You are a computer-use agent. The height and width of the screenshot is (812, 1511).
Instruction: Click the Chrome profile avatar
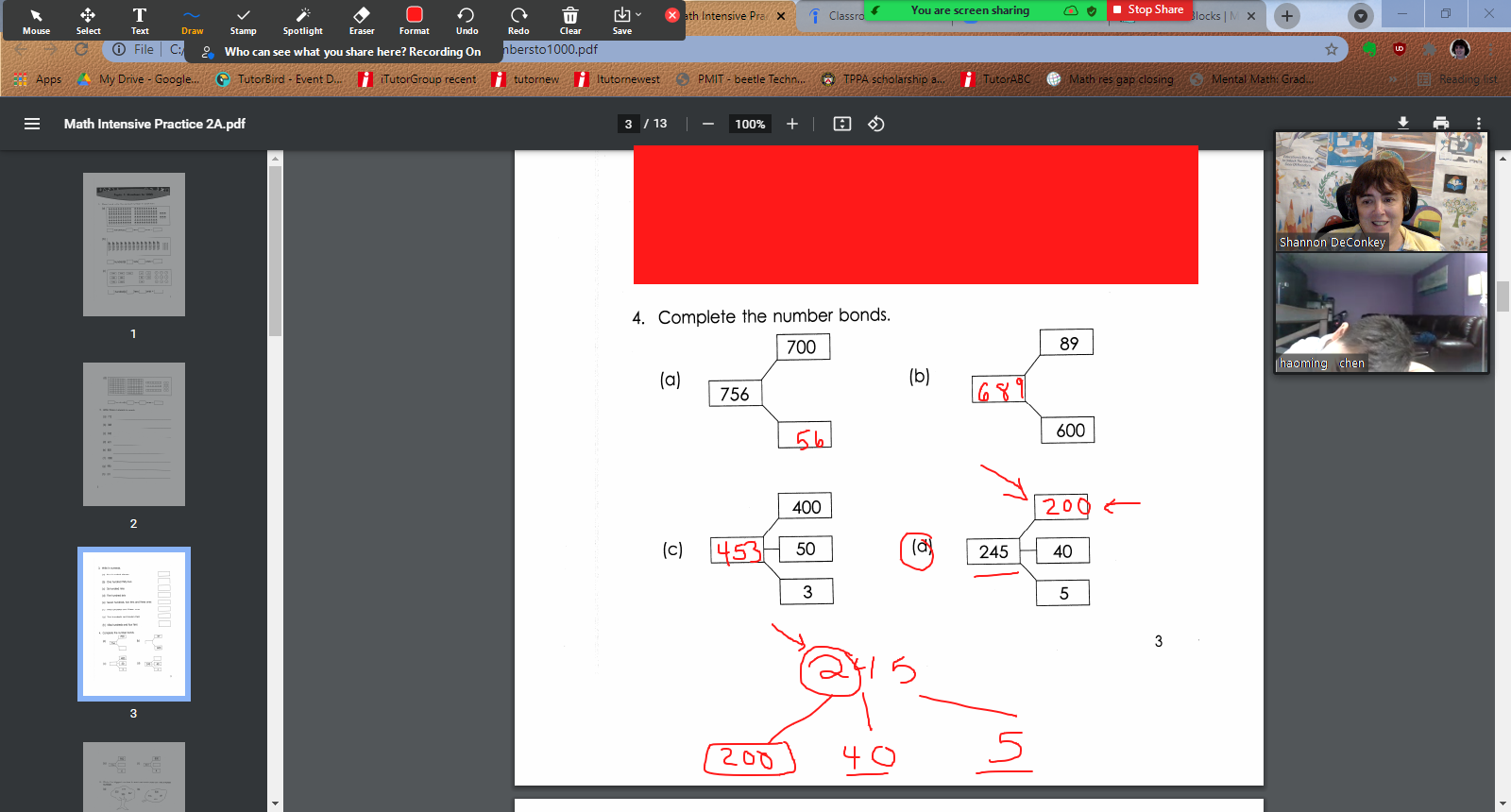1460,49
